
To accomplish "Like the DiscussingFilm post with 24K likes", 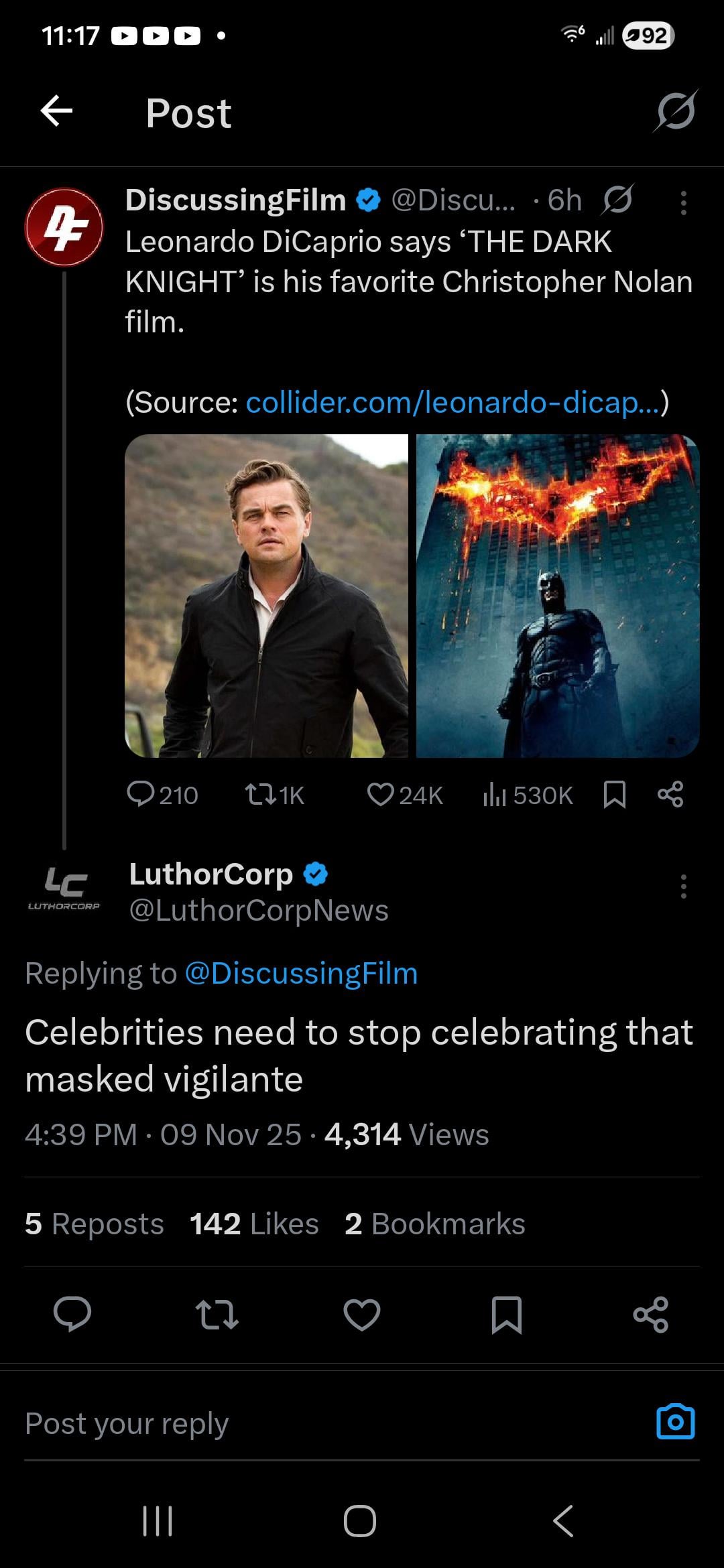I will [404, 795].
